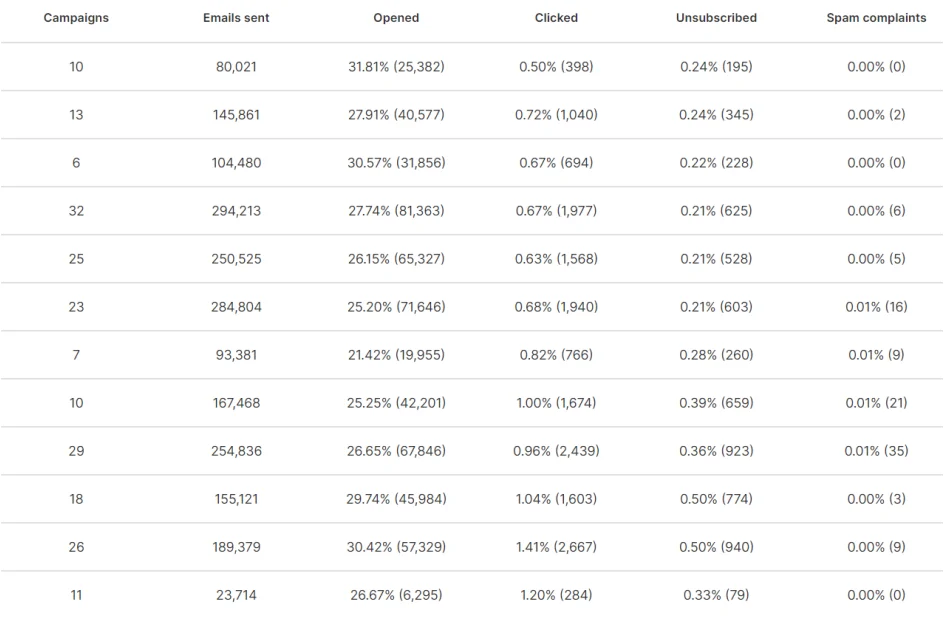Sort by the Emails sent column header
Image resolution: width=950 pixels, height=620 pixels.
click(236, 18)
